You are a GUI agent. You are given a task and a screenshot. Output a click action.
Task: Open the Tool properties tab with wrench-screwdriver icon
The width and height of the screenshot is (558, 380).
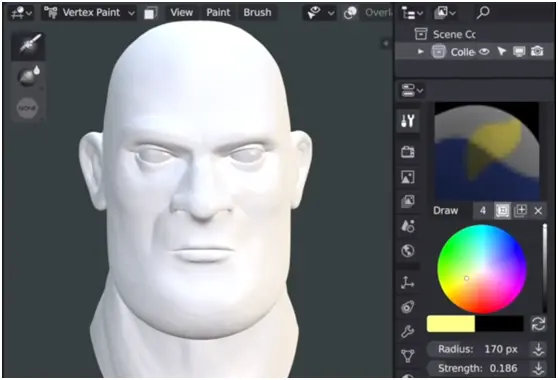tap(408, 121)
